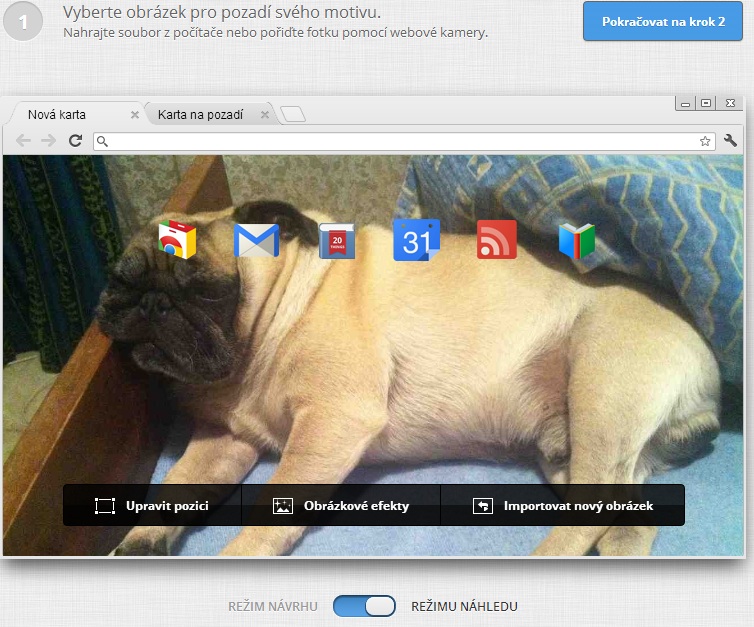
Task: Click Importovat nový obrázek
Action: pos(563,505)
